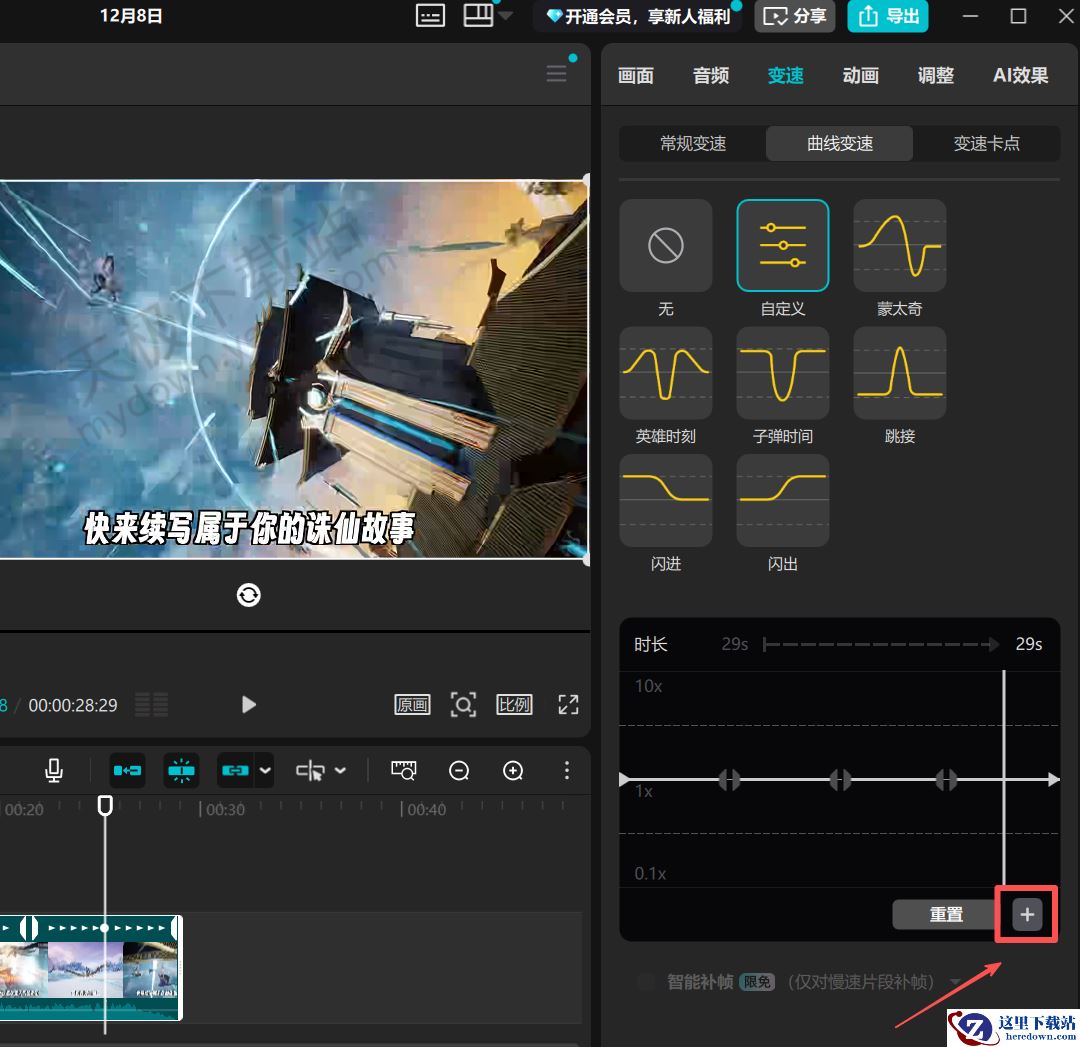Image resolution: width=1080 pixels, height=1047 pixels.
Task: Enable the 智能补帧 frame interpolation option
Action: click(645, 981)
